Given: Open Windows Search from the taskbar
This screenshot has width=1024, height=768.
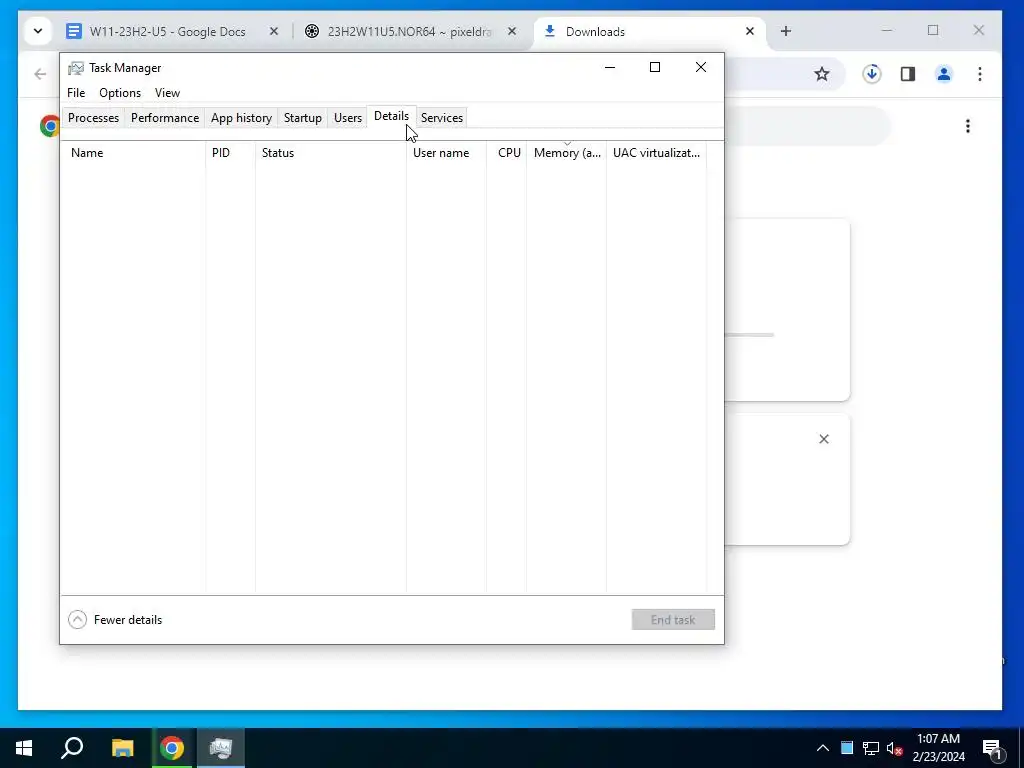Looking at the screenshot, I should point(72,748).
